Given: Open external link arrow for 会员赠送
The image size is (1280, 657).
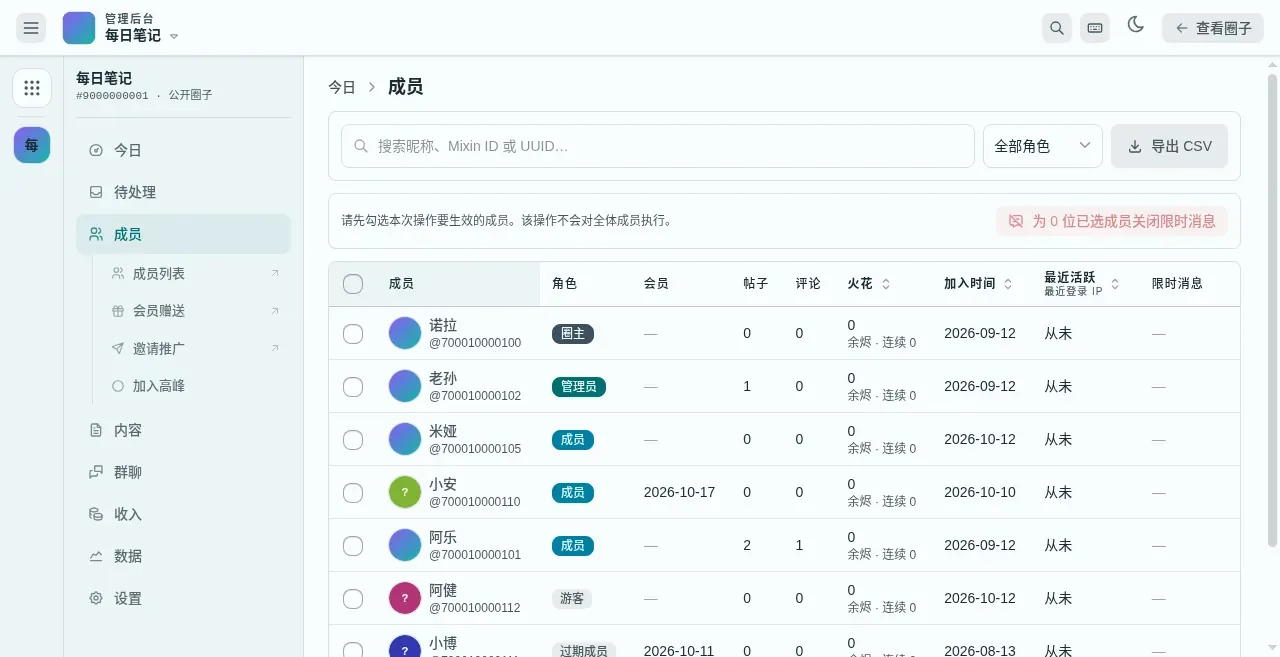Looking at the screenshot, I should tap(275, 311).
